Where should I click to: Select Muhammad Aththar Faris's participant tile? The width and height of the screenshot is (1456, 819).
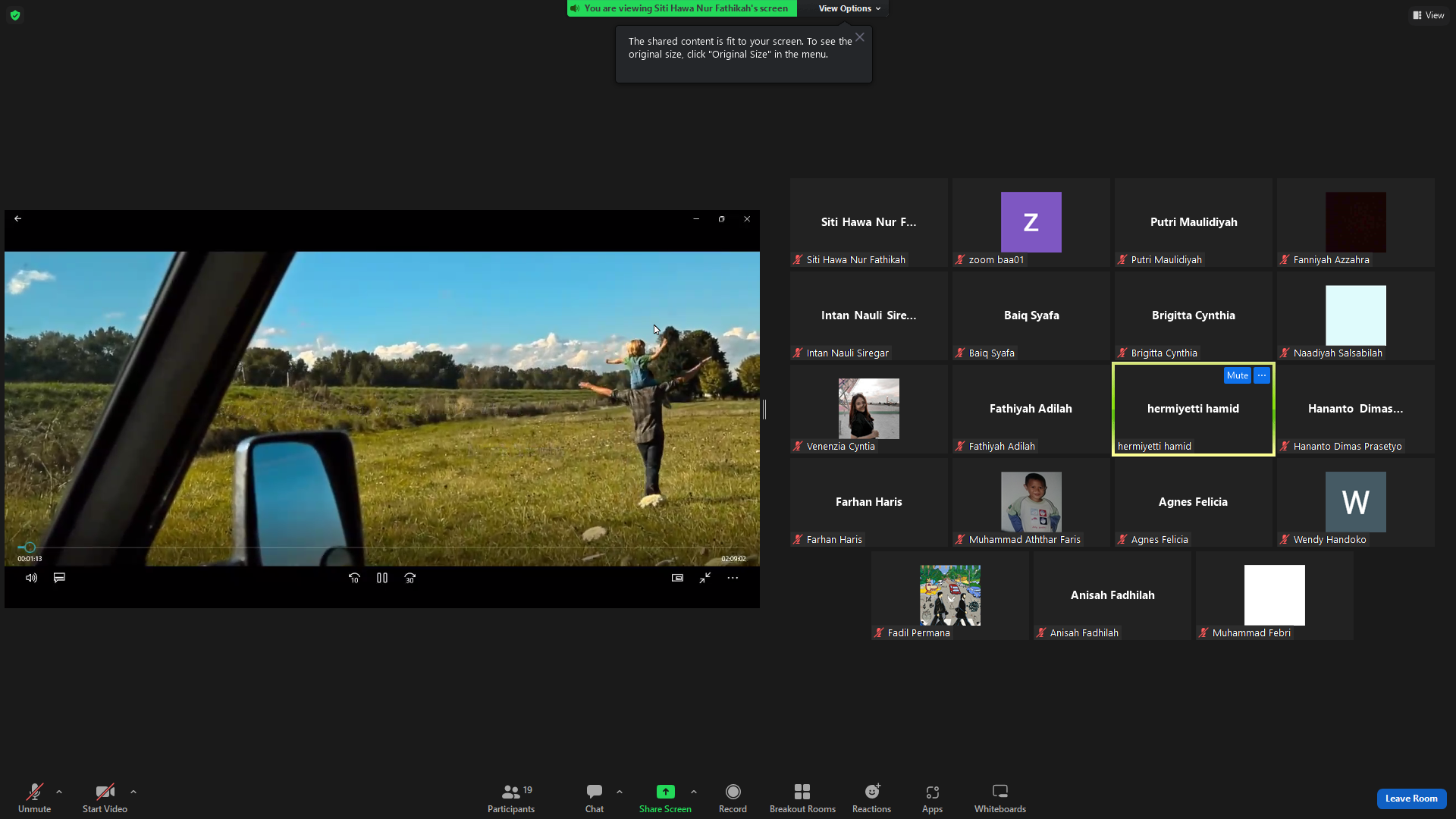(1031, 503)
